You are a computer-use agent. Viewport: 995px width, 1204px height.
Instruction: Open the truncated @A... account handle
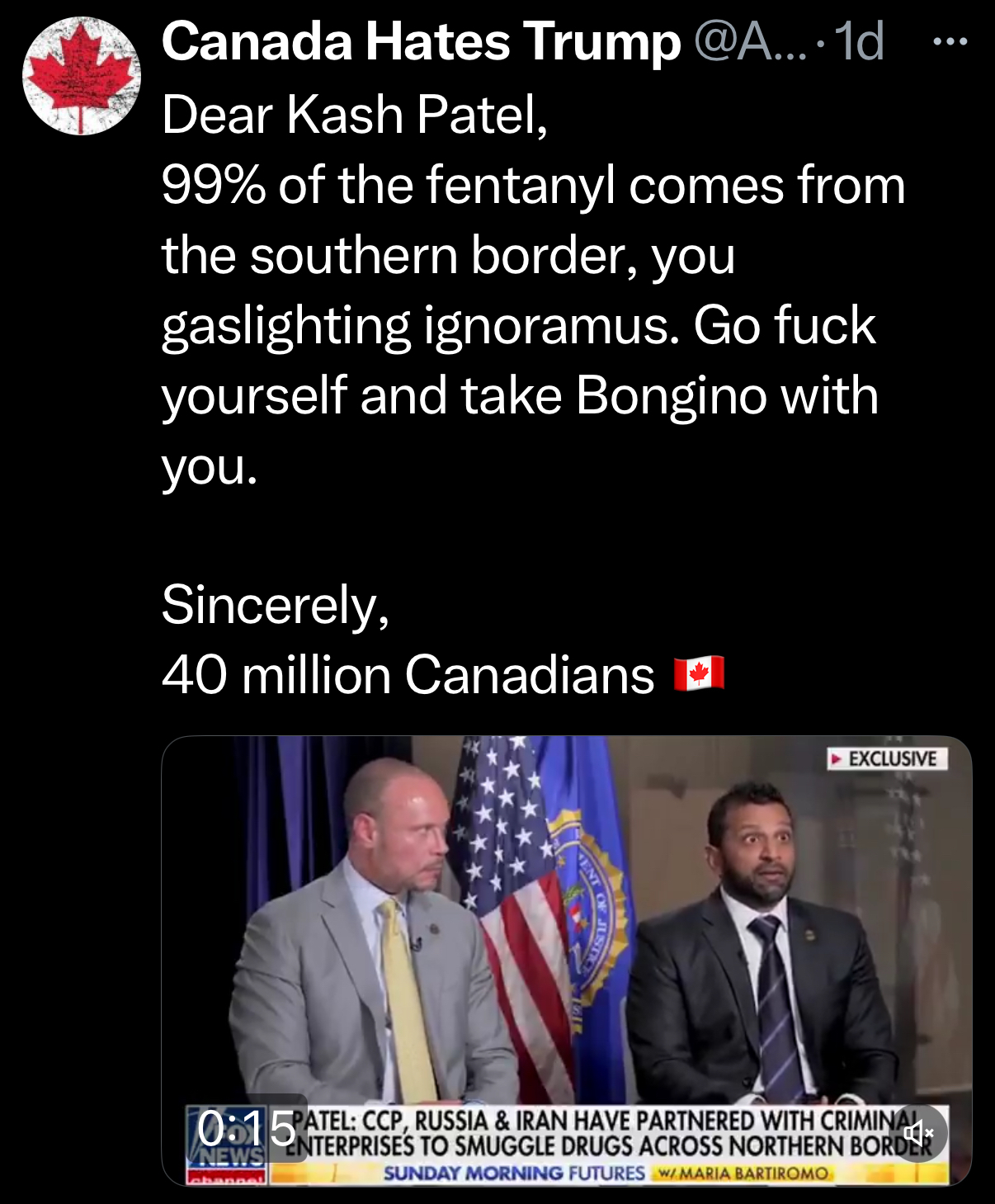tap(750, 41)
